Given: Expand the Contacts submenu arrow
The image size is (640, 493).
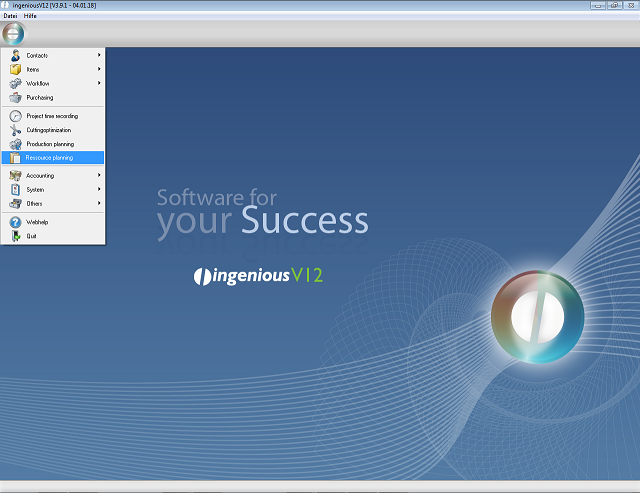Looking at the screenshot, I should tap(99, 55).
